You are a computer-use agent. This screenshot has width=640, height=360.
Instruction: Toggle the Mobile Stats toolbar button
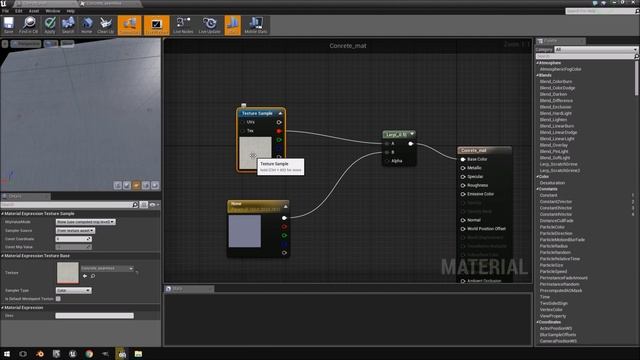point(256,25)
